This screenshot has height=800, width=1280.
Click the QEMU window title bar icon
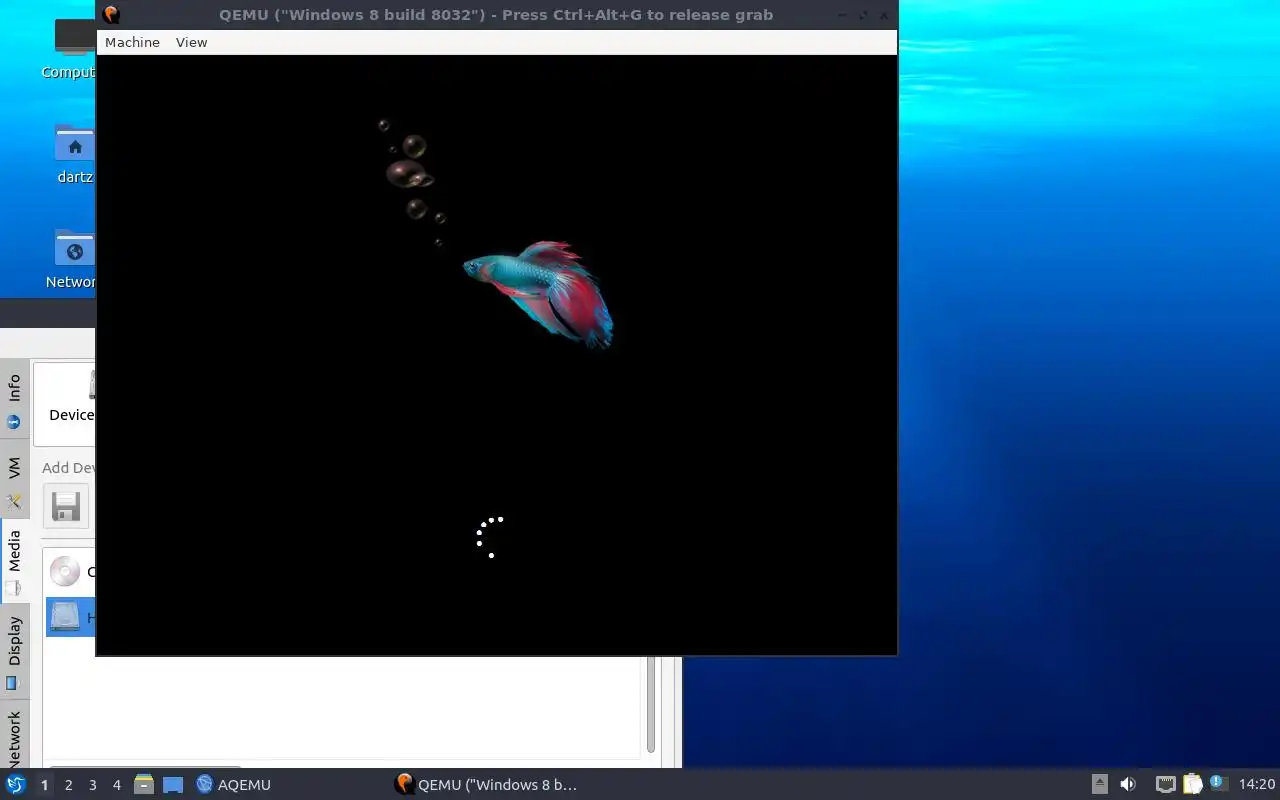(x=111, y=15)
